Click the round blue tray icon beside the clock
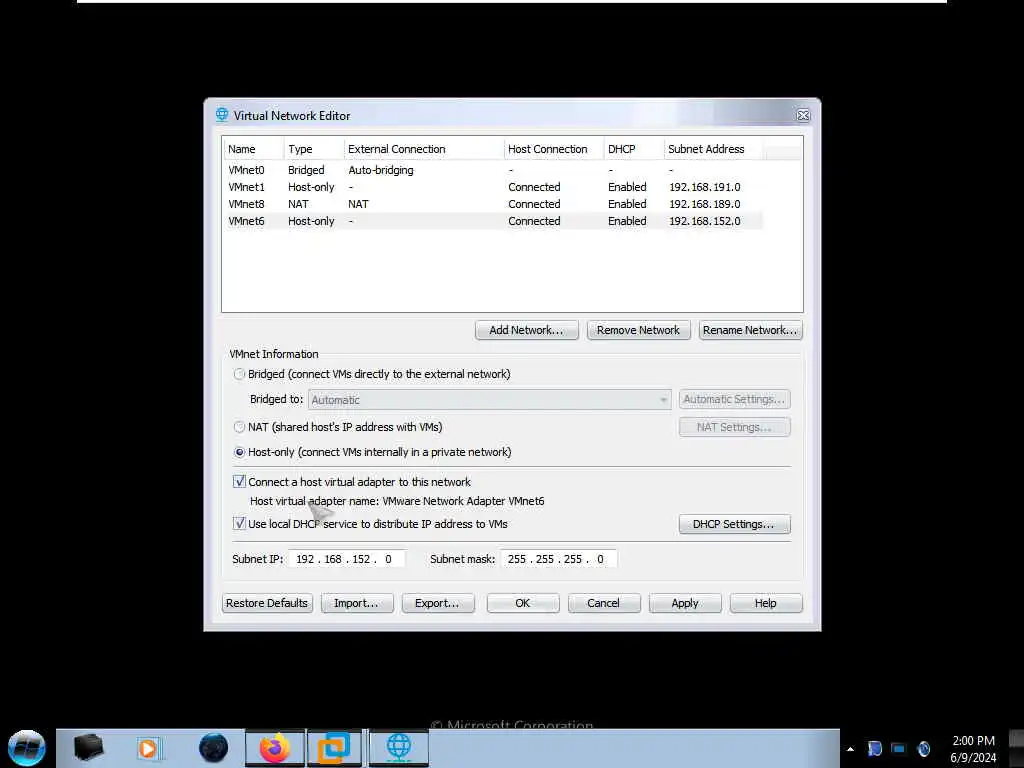The width and height of the screenshot is (1024, 768). tap(923, 748)
